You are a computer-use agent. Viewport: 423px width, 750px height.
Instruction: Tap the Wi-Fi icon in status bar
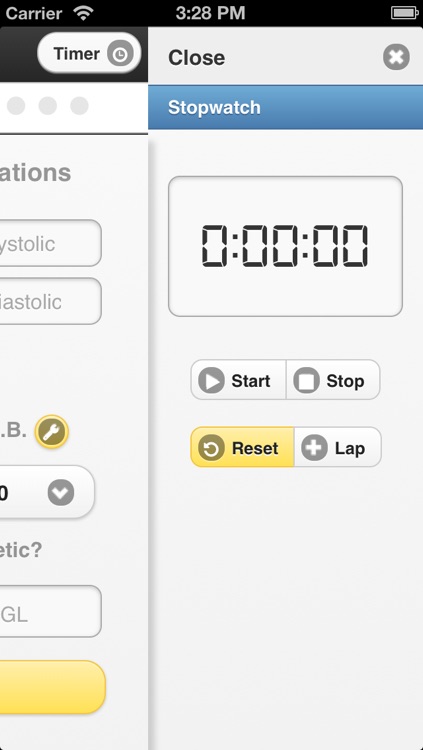point(83,13)
